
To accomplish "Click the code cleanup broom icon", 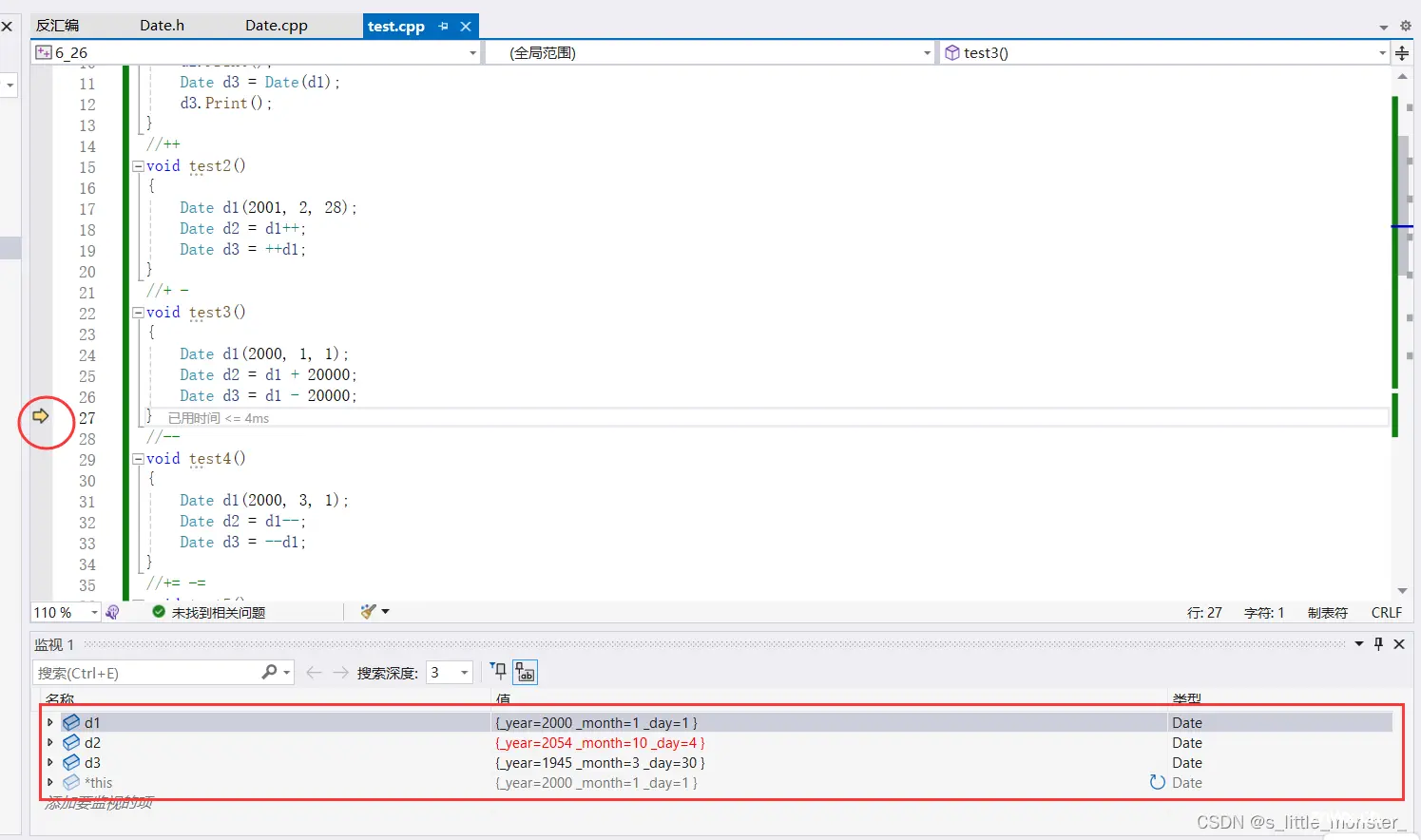I will [x=368, y=612].
